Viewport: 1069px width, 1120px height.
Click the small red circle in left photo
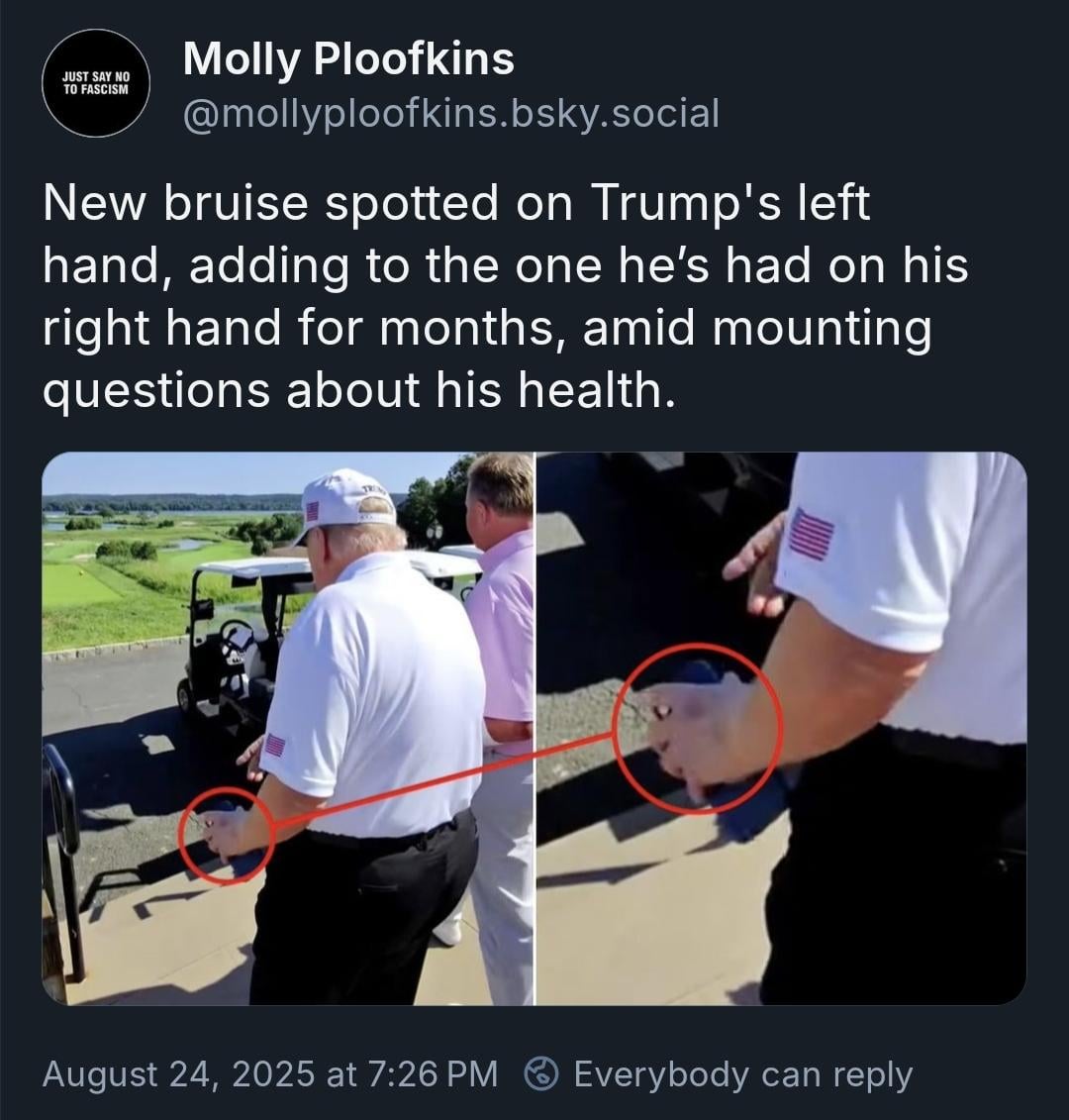point(227,836)
